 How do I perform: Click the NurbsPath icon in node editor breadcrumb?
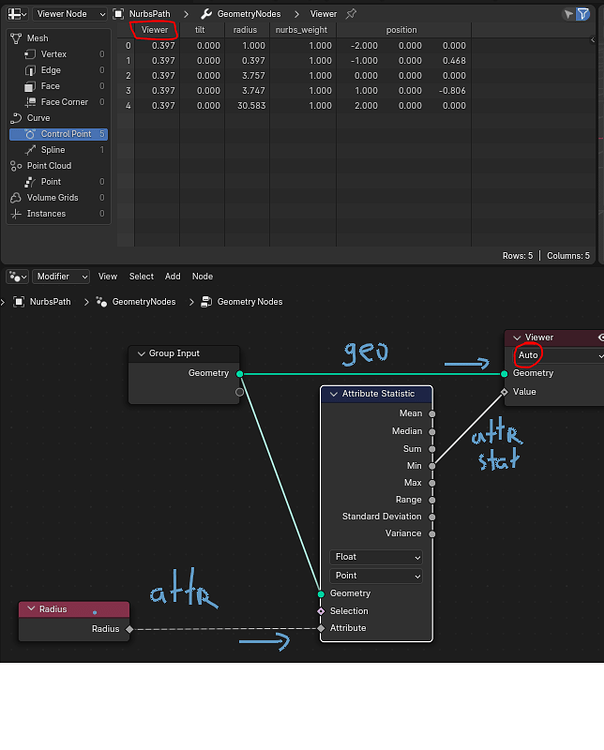pyautogui.click(x=19, y=302)
